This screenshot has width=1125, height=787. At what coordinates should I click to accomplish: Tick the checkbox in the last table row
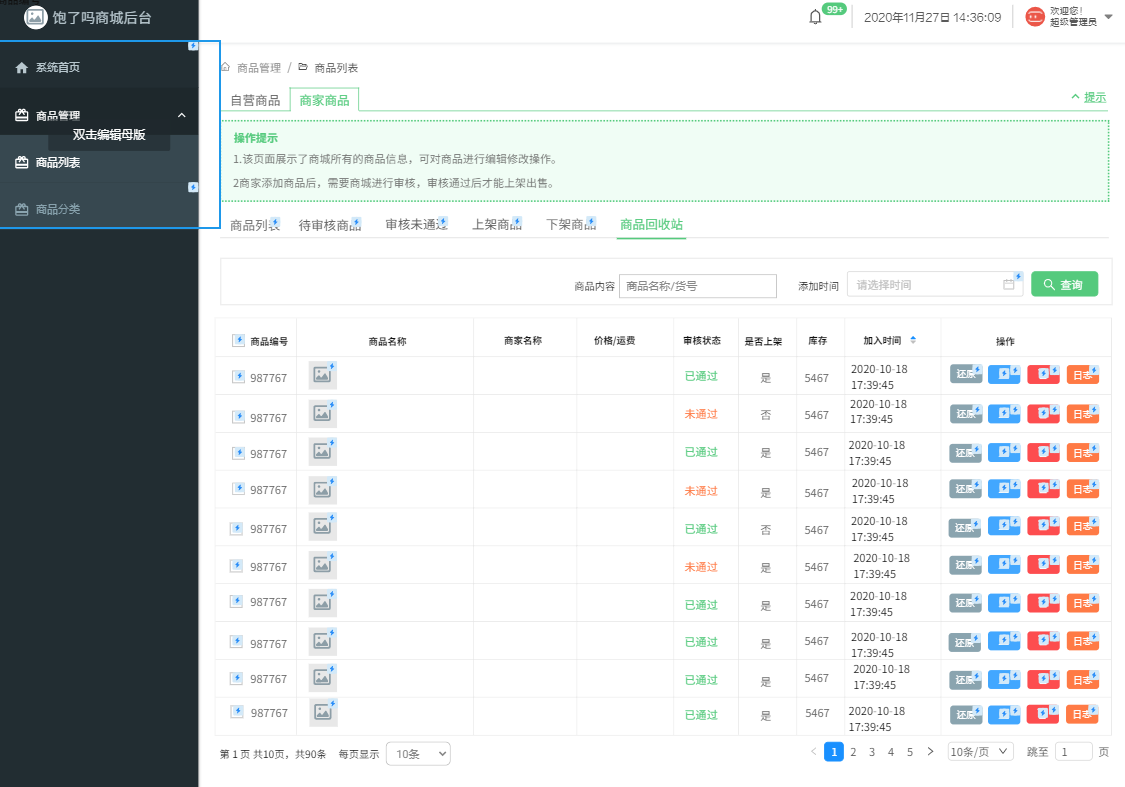pyautogui.click(x=236, y=712)
